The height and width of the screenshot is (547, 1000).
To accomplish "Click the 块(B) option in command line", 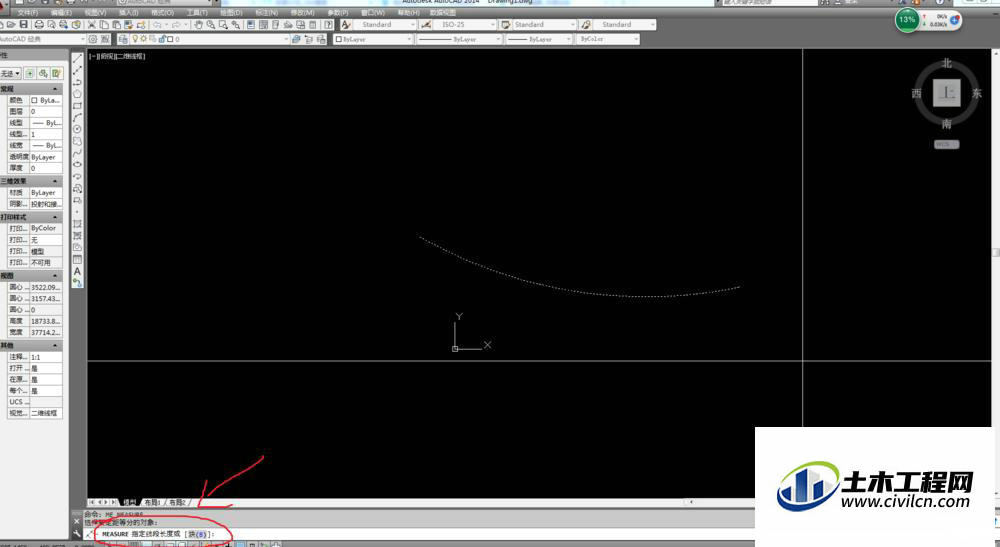I will pyautogui.click(x=198, y=534).
